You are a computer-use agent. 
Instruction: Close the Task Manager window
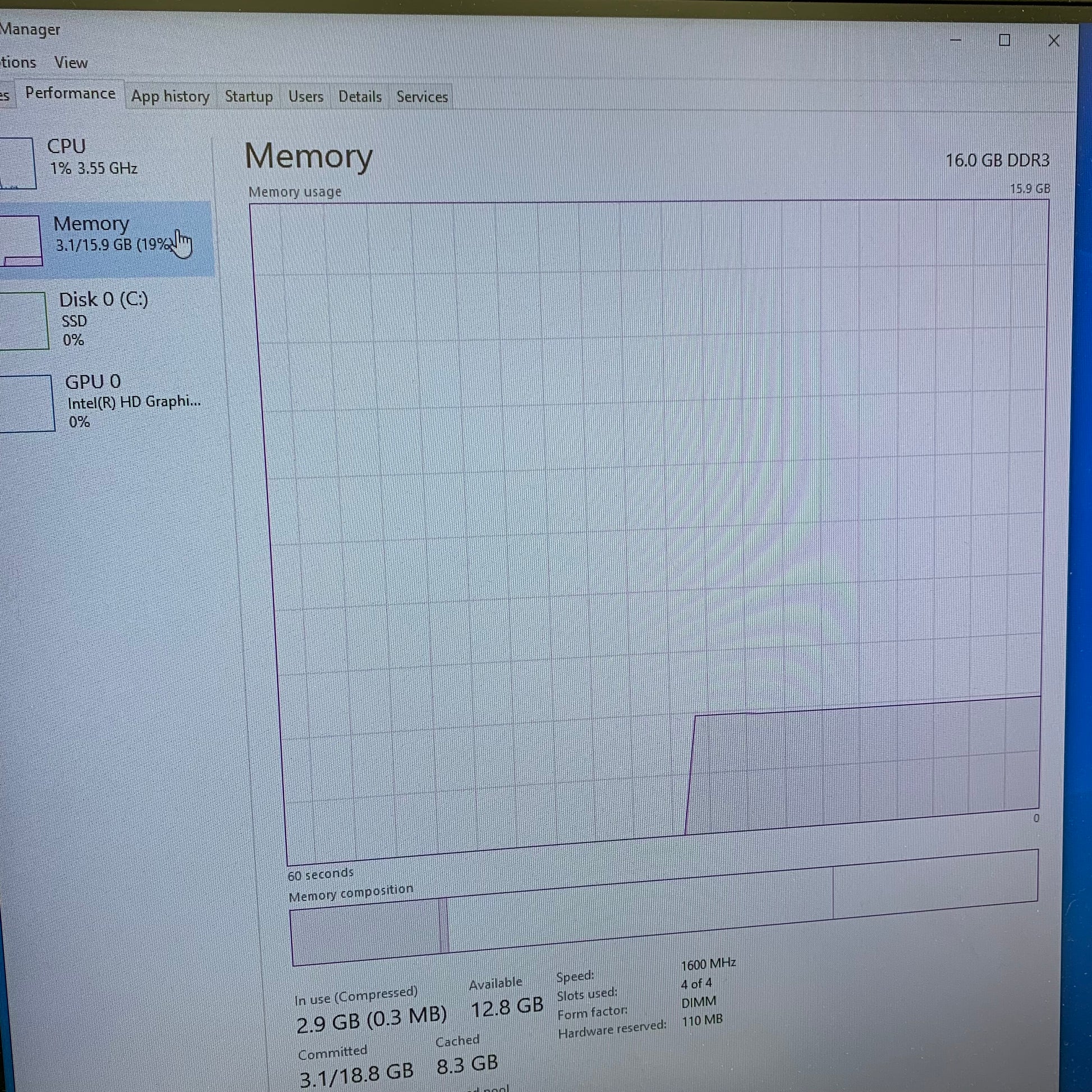[x=1054, y=41]
